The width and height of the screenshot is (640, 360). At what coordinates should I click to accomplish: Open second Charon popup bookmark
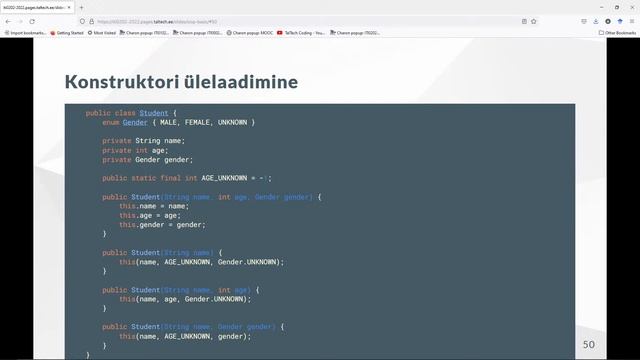click(198, 33)
